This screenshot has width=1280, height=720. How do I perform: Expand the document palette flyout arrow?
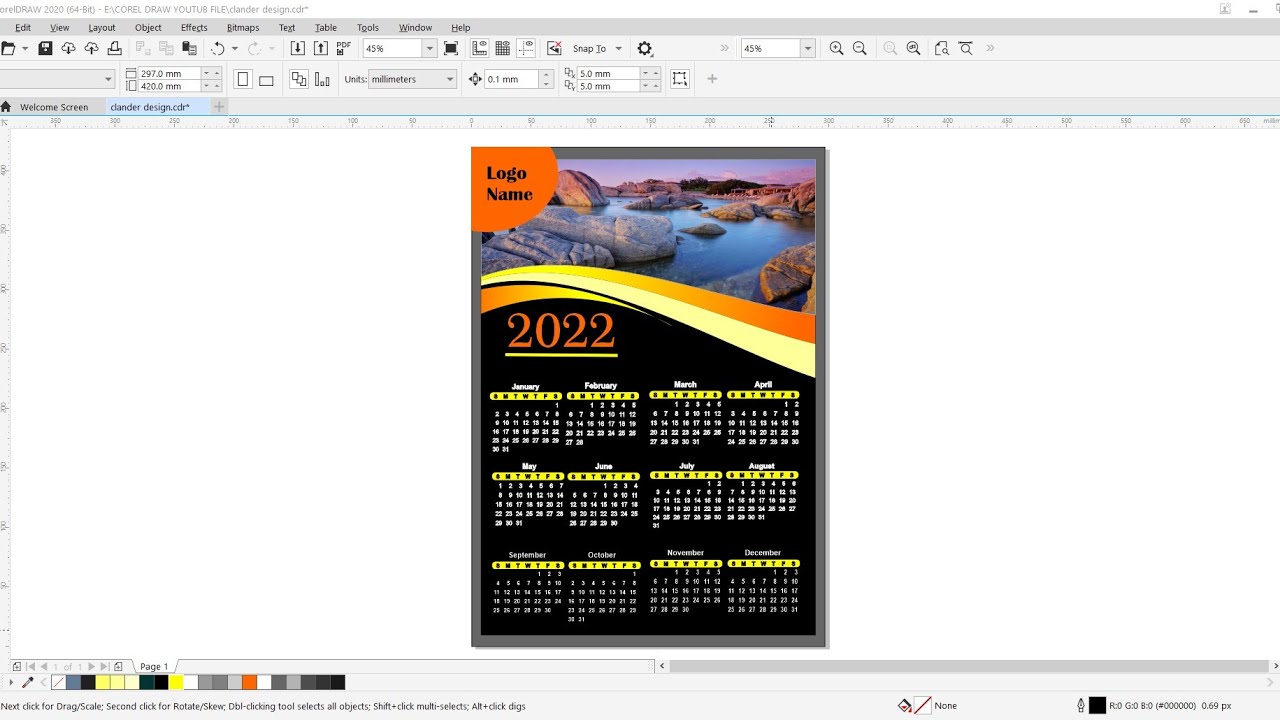tap(11, 682)
